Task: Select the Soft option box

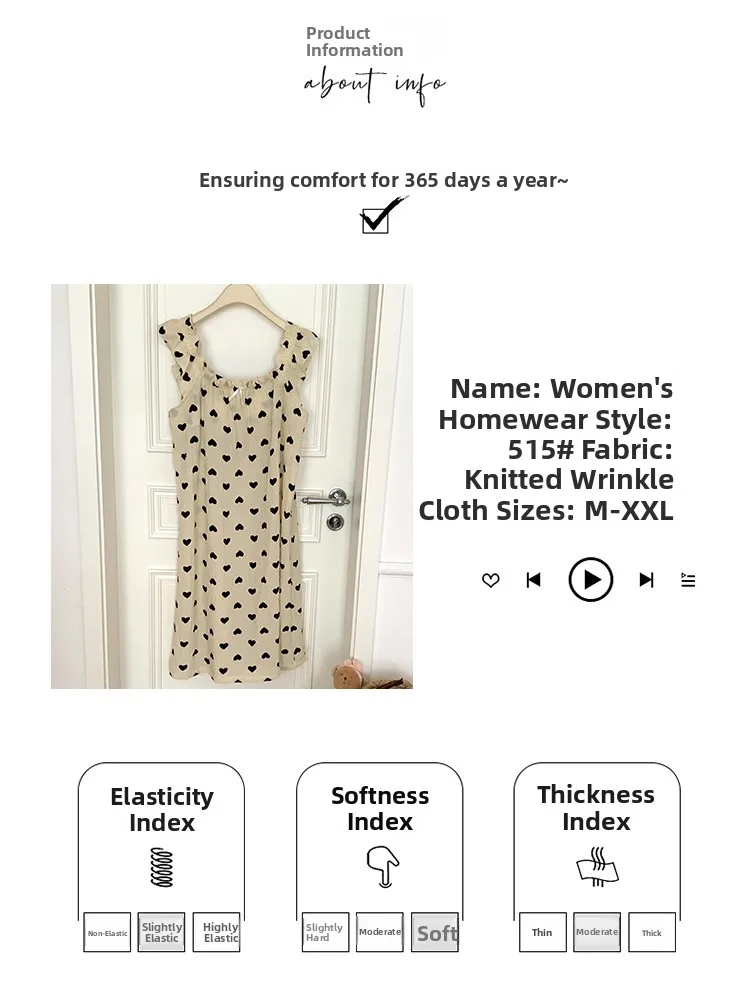Action: click(435, 933)
